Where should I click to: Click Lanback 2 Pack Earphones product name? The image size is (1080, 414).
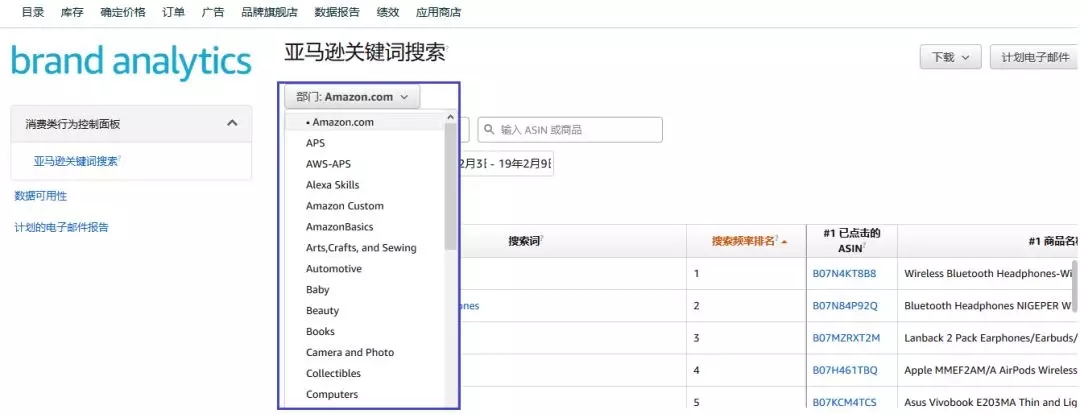pos(990,338)
